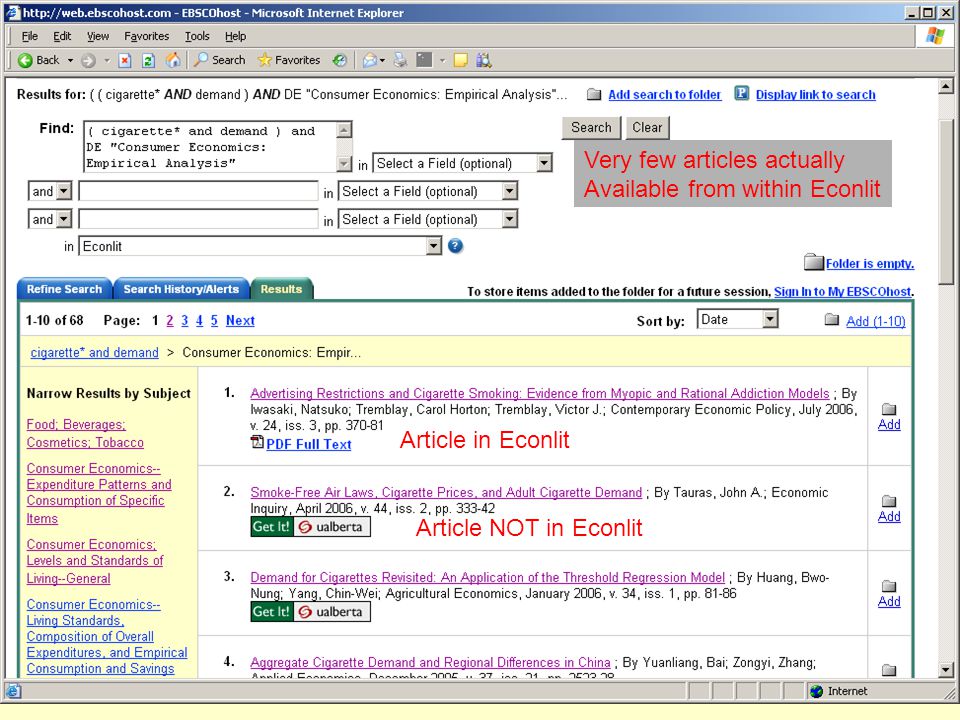Click the Search button
This screenshot has height=720, width=960.
tap(591, 127)
